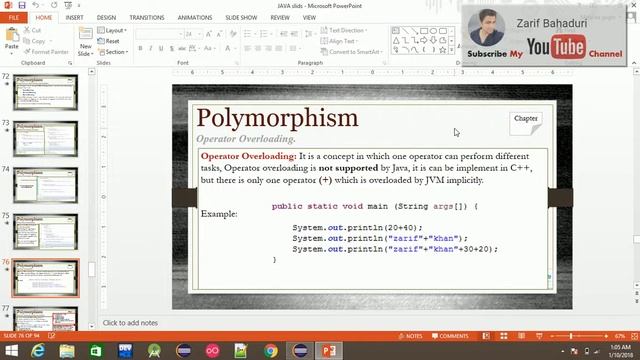
Task: Launch Slide Show from status bar
Action: coord(539,336)
